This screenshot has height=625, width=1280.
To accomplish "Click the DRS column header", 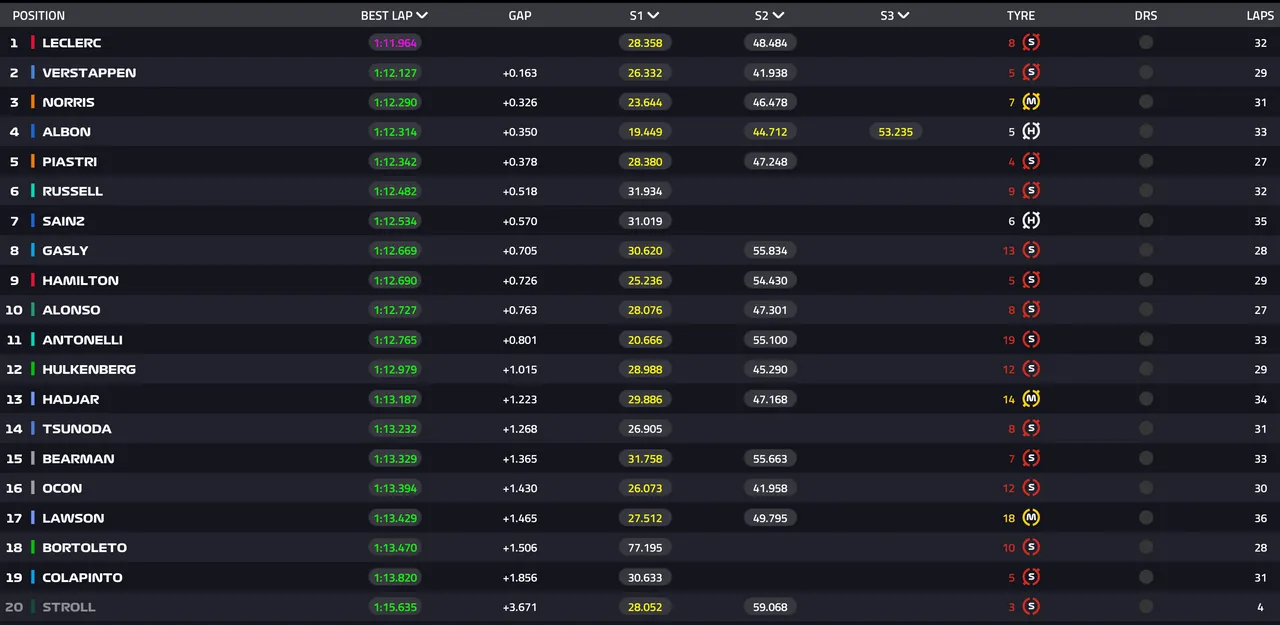I will coord(1146,16).
